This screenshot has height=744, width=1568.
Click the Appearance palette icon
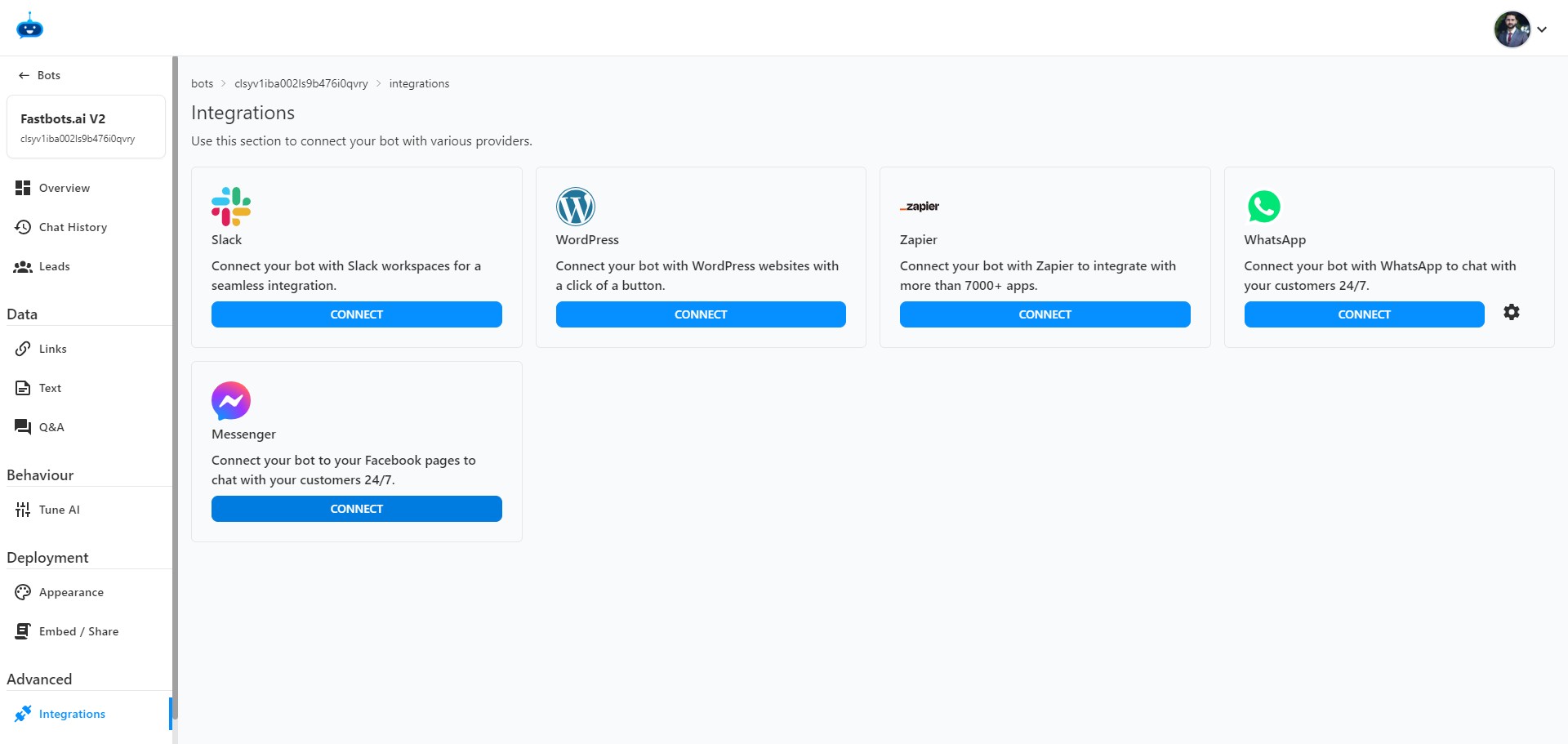pos(23,592)
